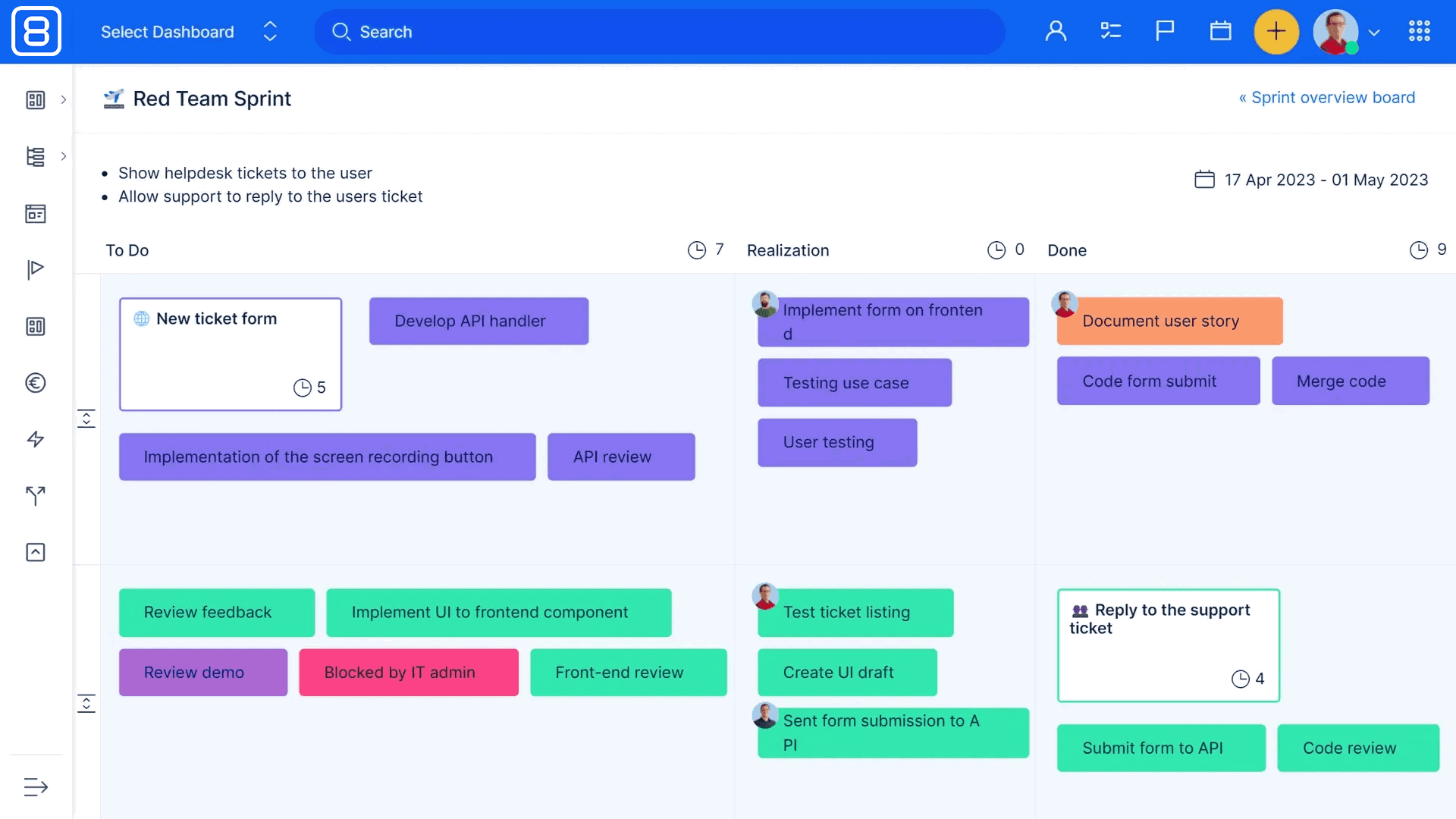Open the Select Dashboard menu
Image resolution: width=1456 pixels, height=819 pixels.
pos(167,32)
